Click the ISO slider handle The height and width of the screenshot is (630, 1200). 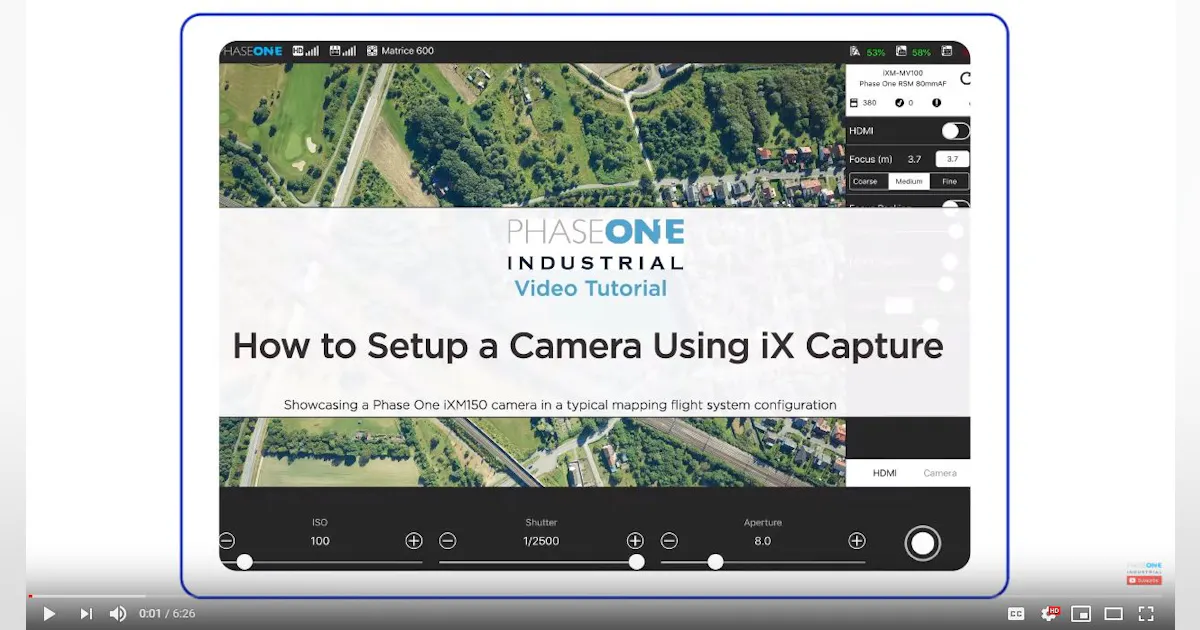point(244,562)
